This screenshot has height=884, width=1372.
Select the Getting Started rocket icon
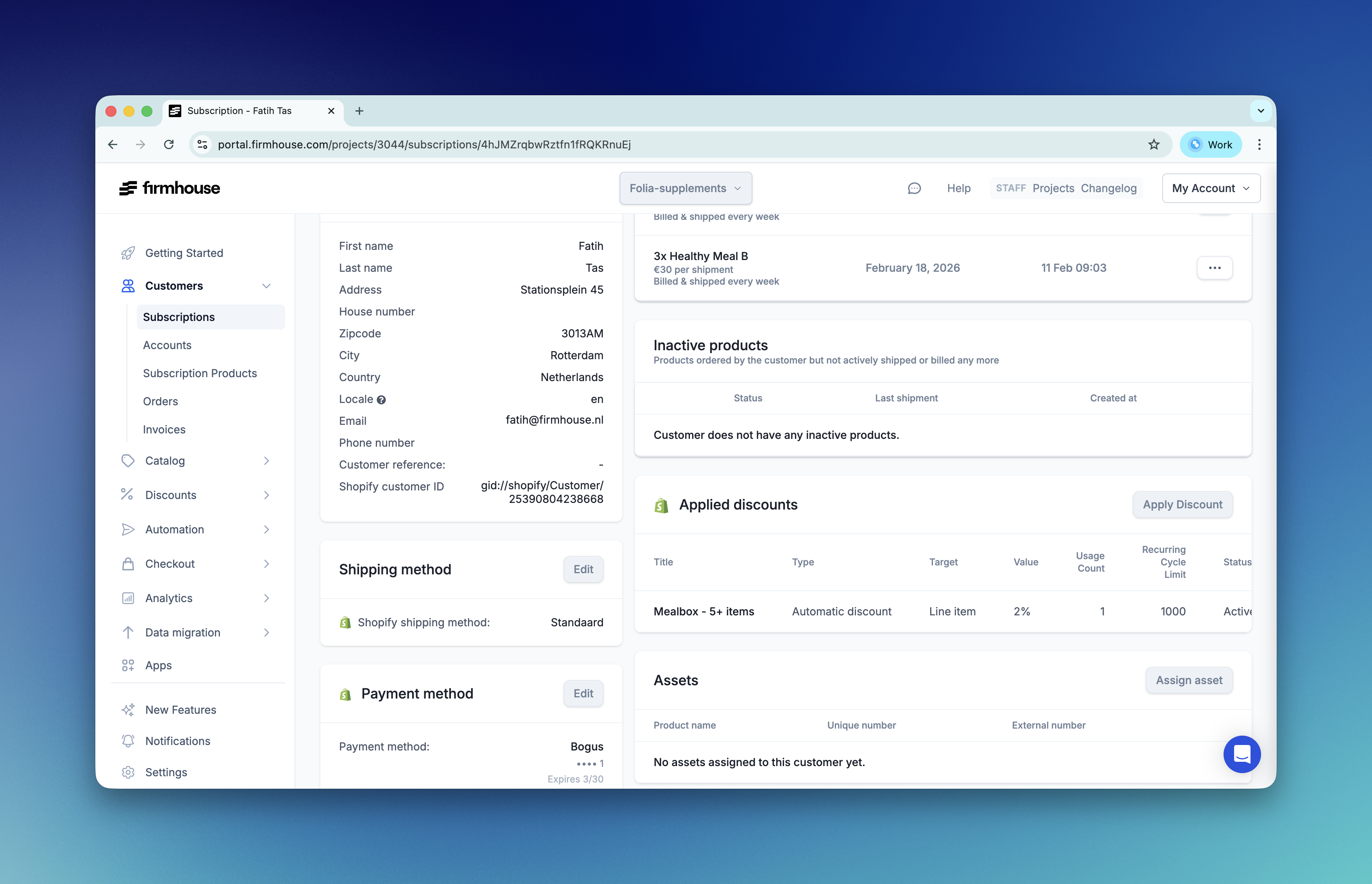(x=128, y=253)
